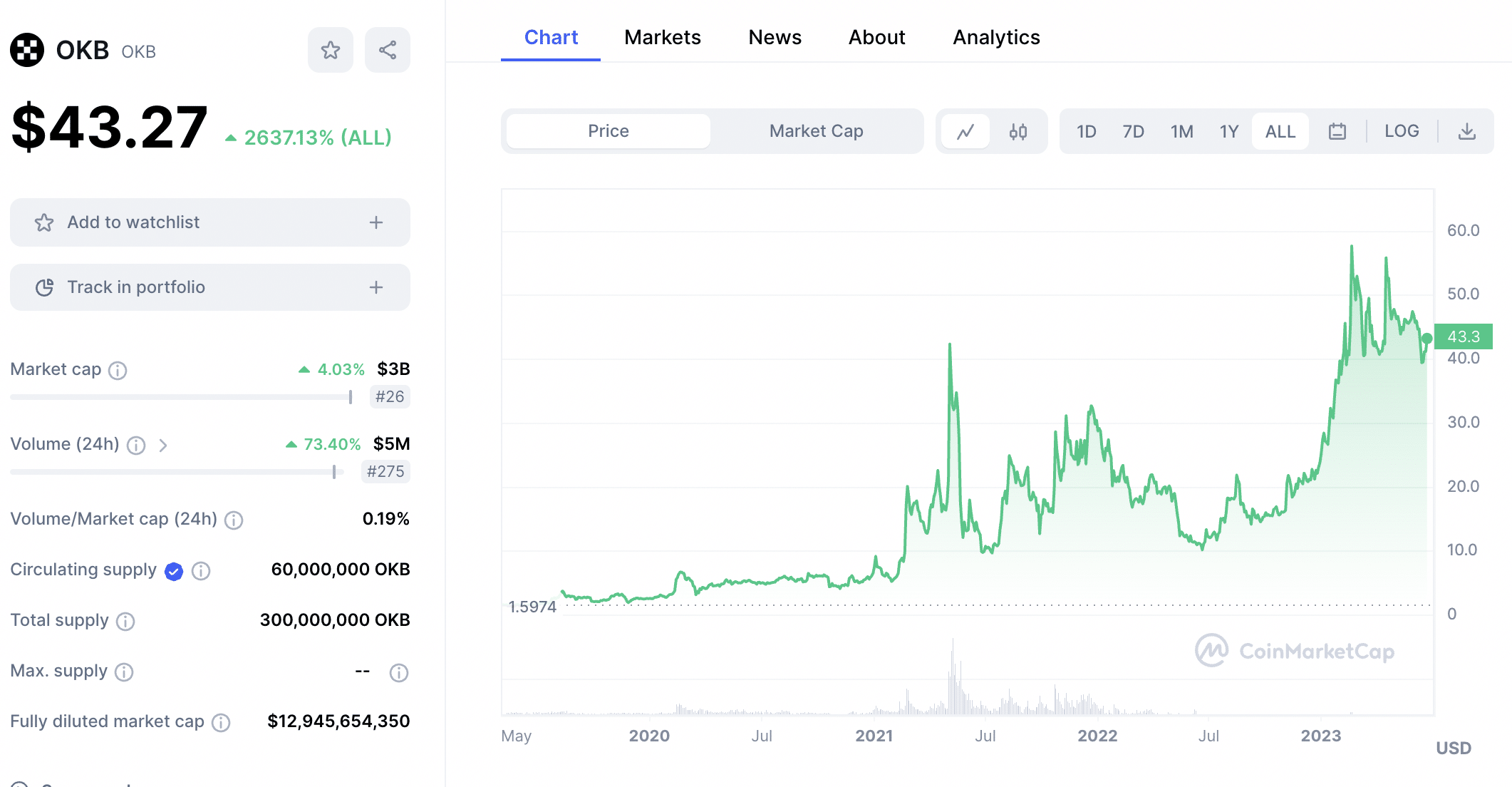1512x787 pixels.
Task: Expand Volume (24h) chevron arrow
Action: [163, 446]
